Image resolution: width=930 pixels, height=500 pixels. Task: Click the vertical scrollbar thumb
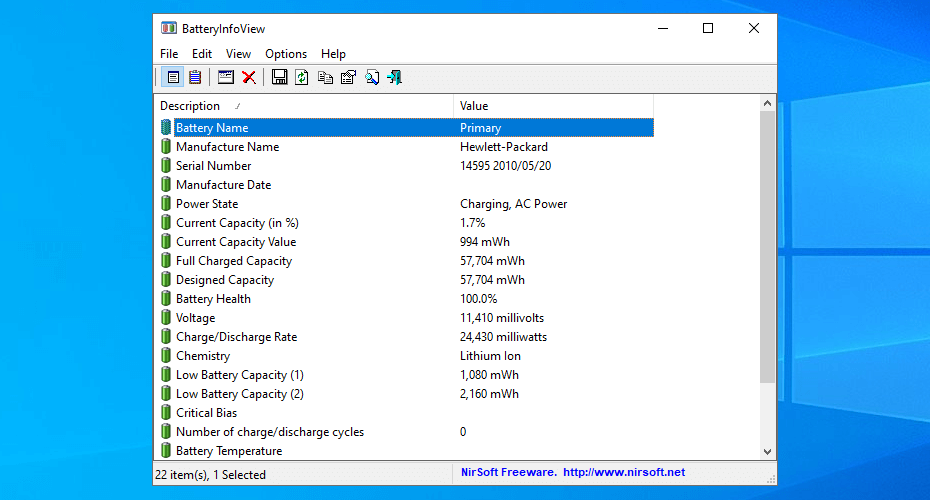(767, 247)
